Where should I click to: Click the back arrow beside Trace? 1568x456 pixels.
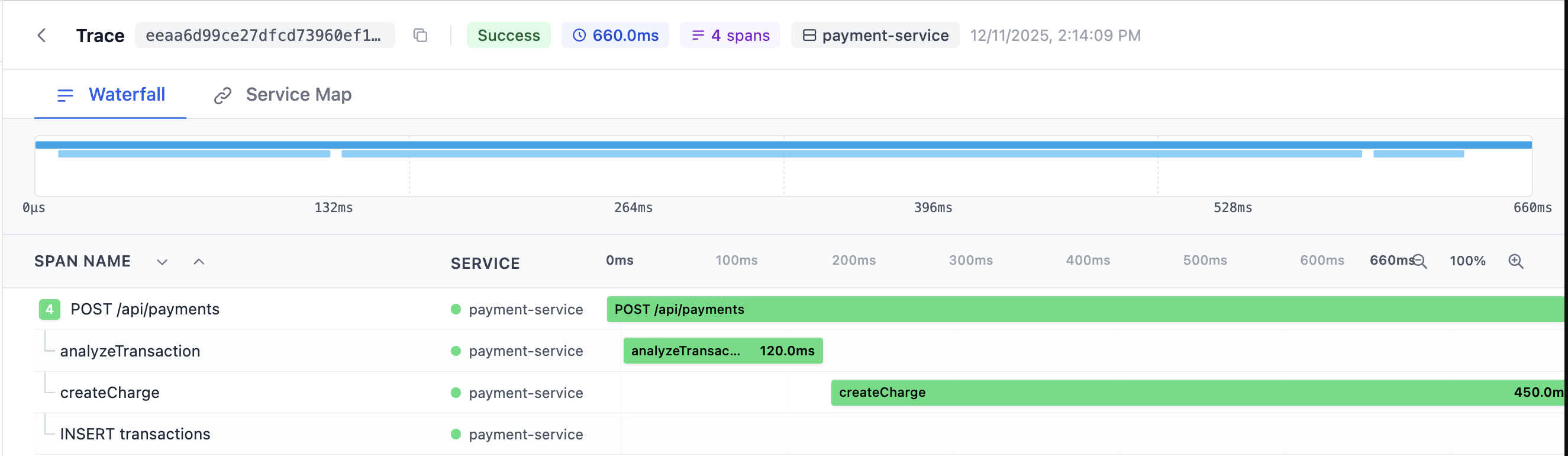click(x=41, y=36)
